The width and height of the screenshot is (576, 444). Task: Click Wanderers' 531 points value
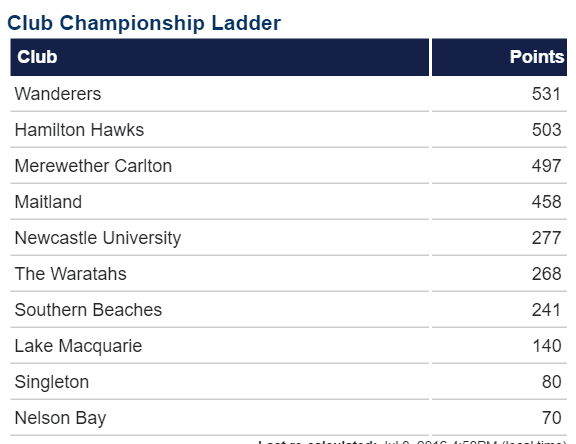click(546, 94)
